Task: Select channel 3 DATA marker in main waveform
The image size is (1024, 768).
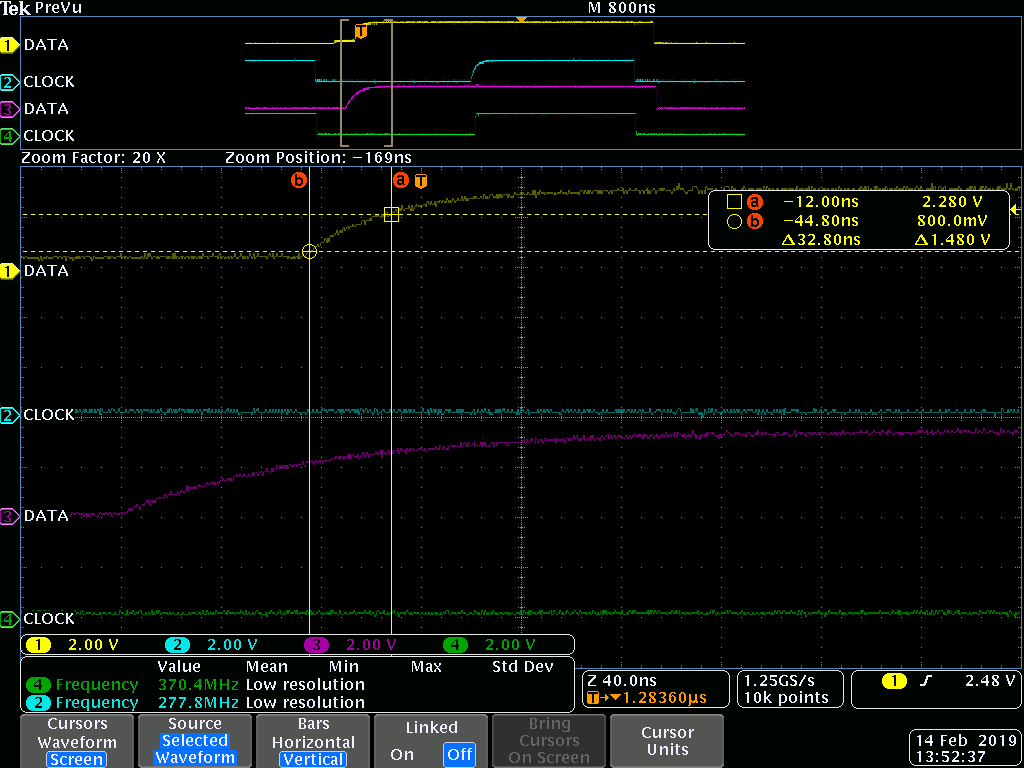Action: pyautogui.click(x=10, y=517)
